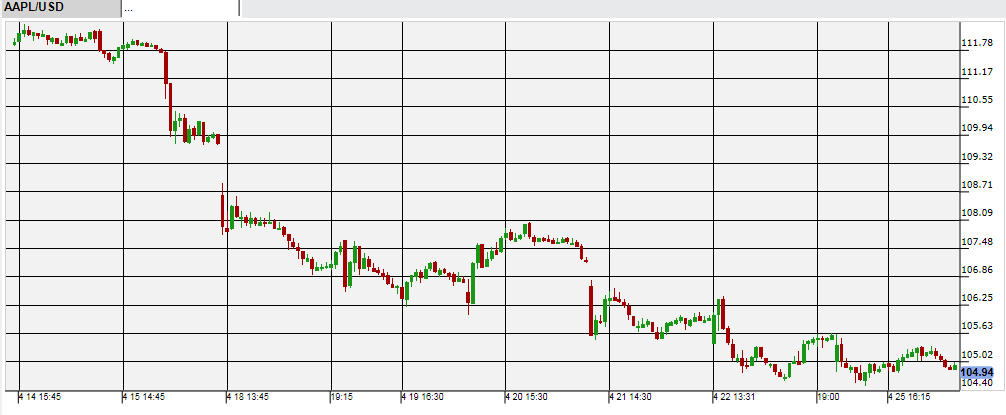Image resolution: width=1006 pixels, height=415 pixels.
Task: Select the 4 20 15:30 time marker
Action: (528, 397)
